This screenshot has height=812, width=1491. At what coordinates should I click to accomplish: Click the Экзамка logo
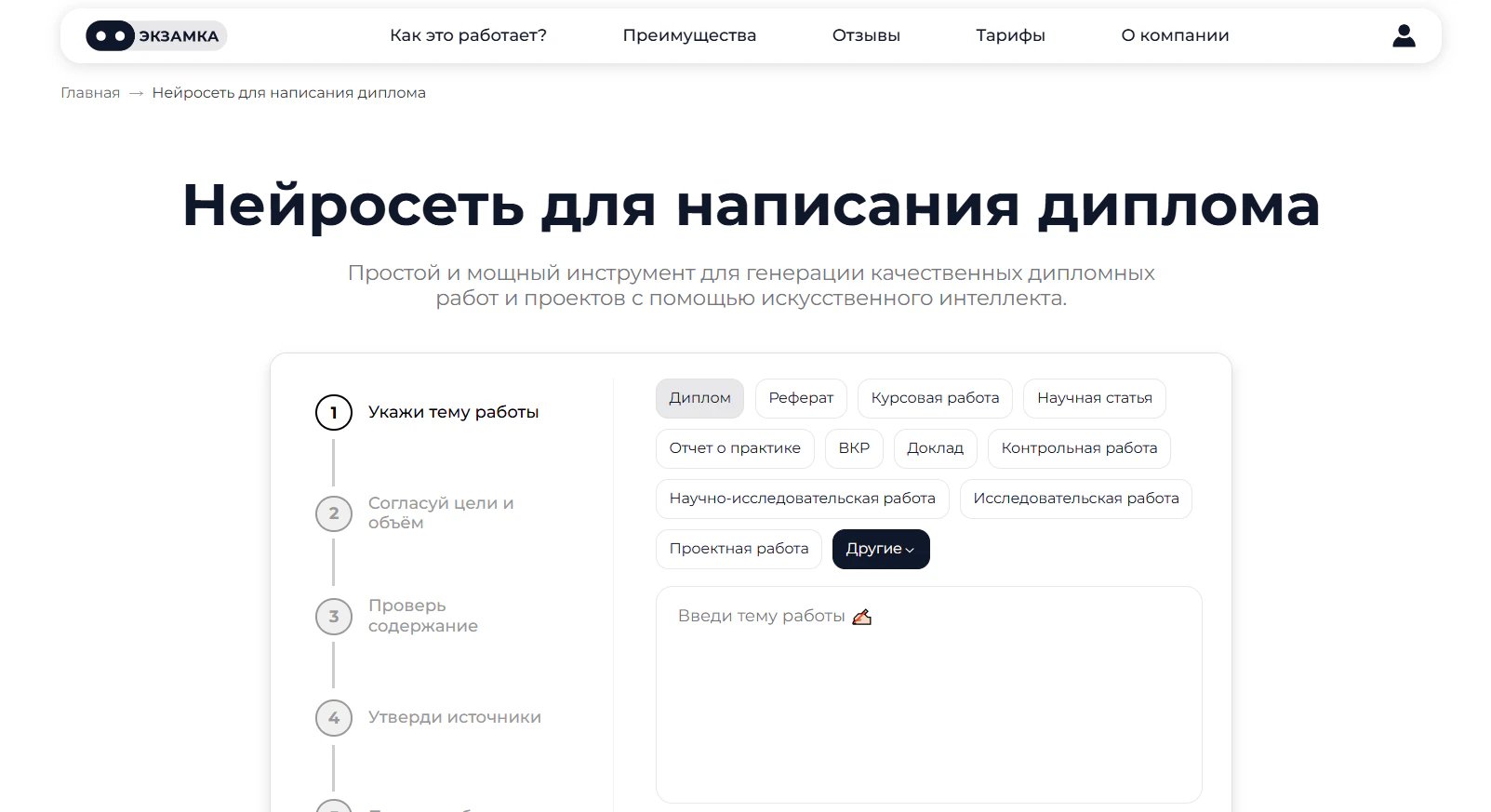coord(156,36)
